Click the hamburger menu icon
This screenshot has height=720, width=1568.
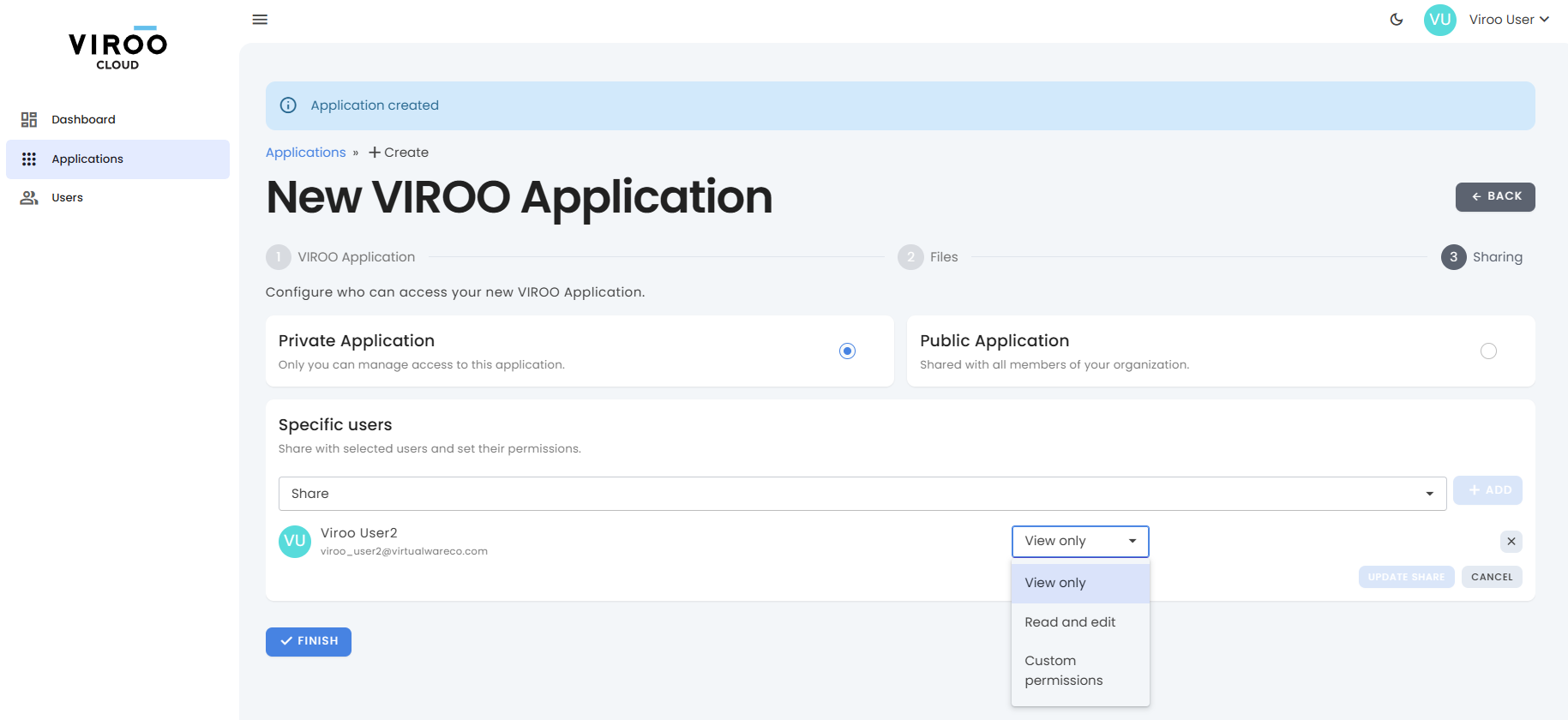[260, 20]
